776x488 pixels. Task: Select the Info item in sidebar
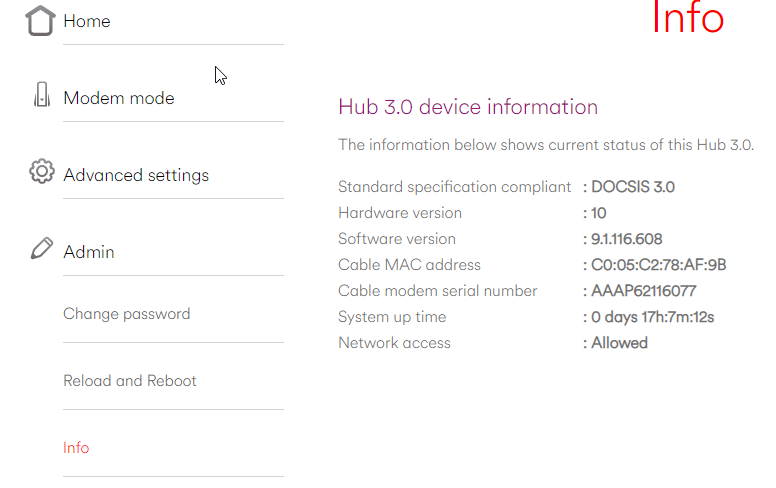click(x=76, y=448)
